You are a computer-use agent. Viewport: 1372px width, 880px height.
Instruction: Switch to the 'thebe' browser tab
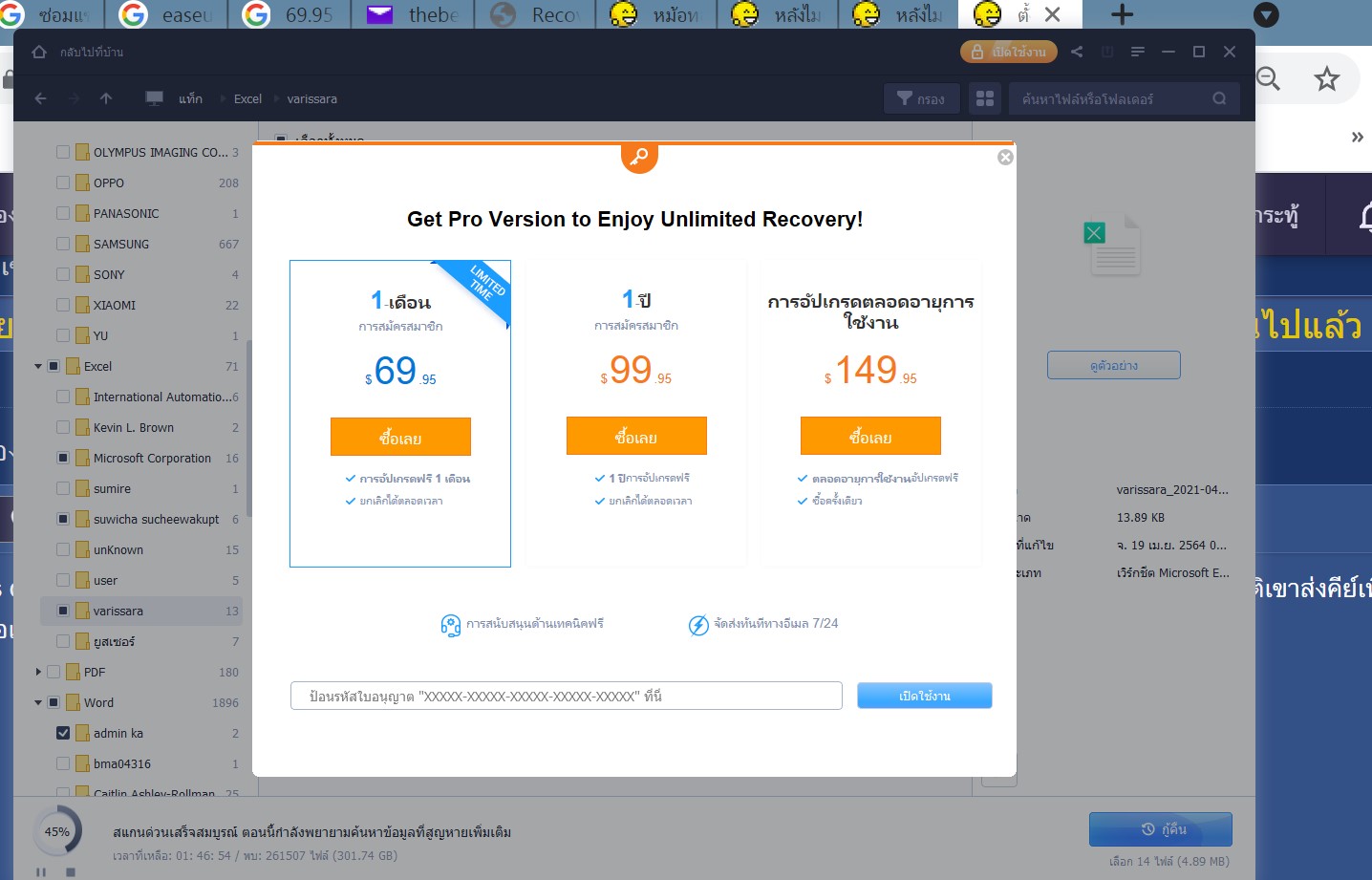(x=414, y=14)
